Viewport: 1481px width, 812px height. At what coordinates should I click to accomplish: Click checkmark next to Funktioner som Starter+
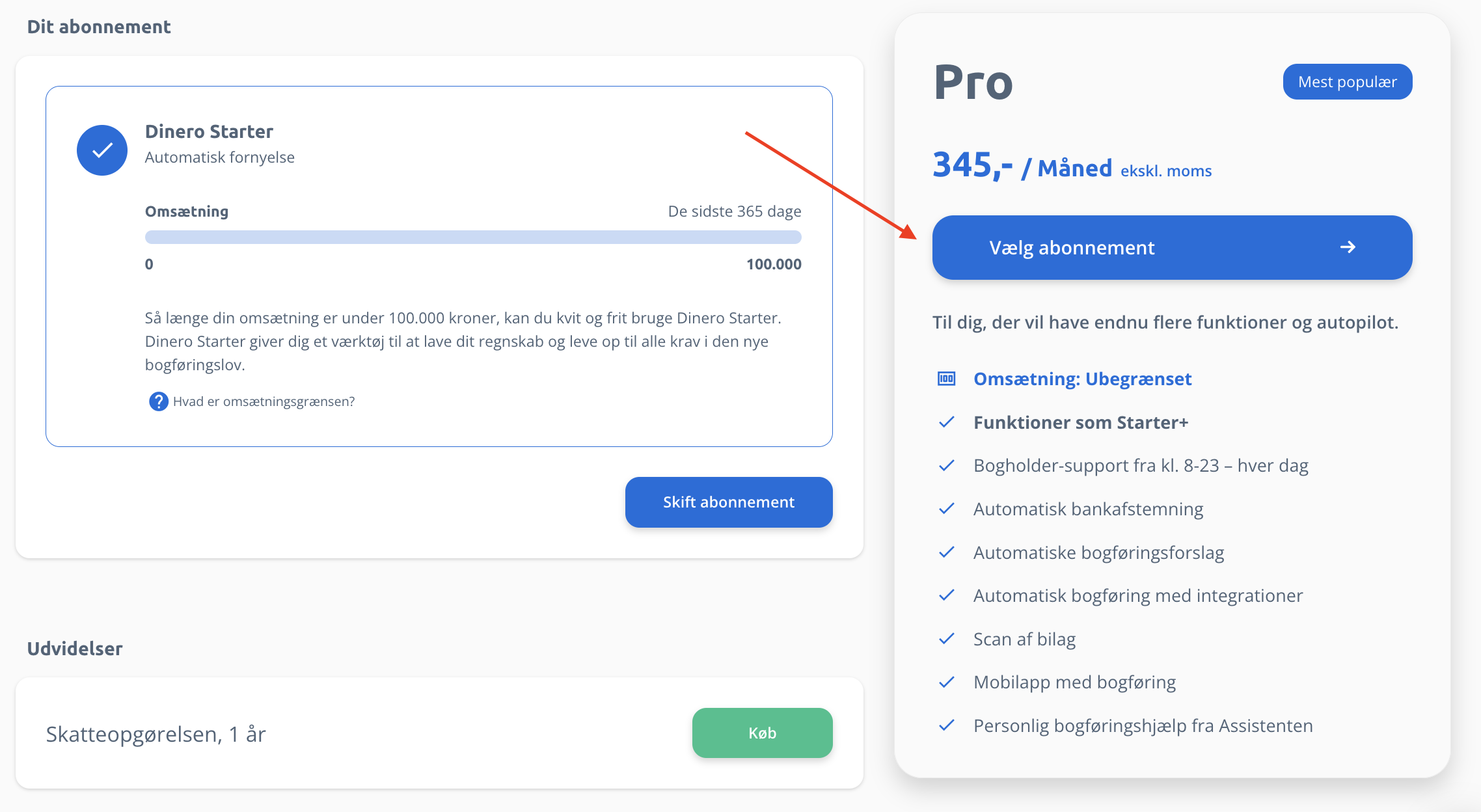click(947, 422)
